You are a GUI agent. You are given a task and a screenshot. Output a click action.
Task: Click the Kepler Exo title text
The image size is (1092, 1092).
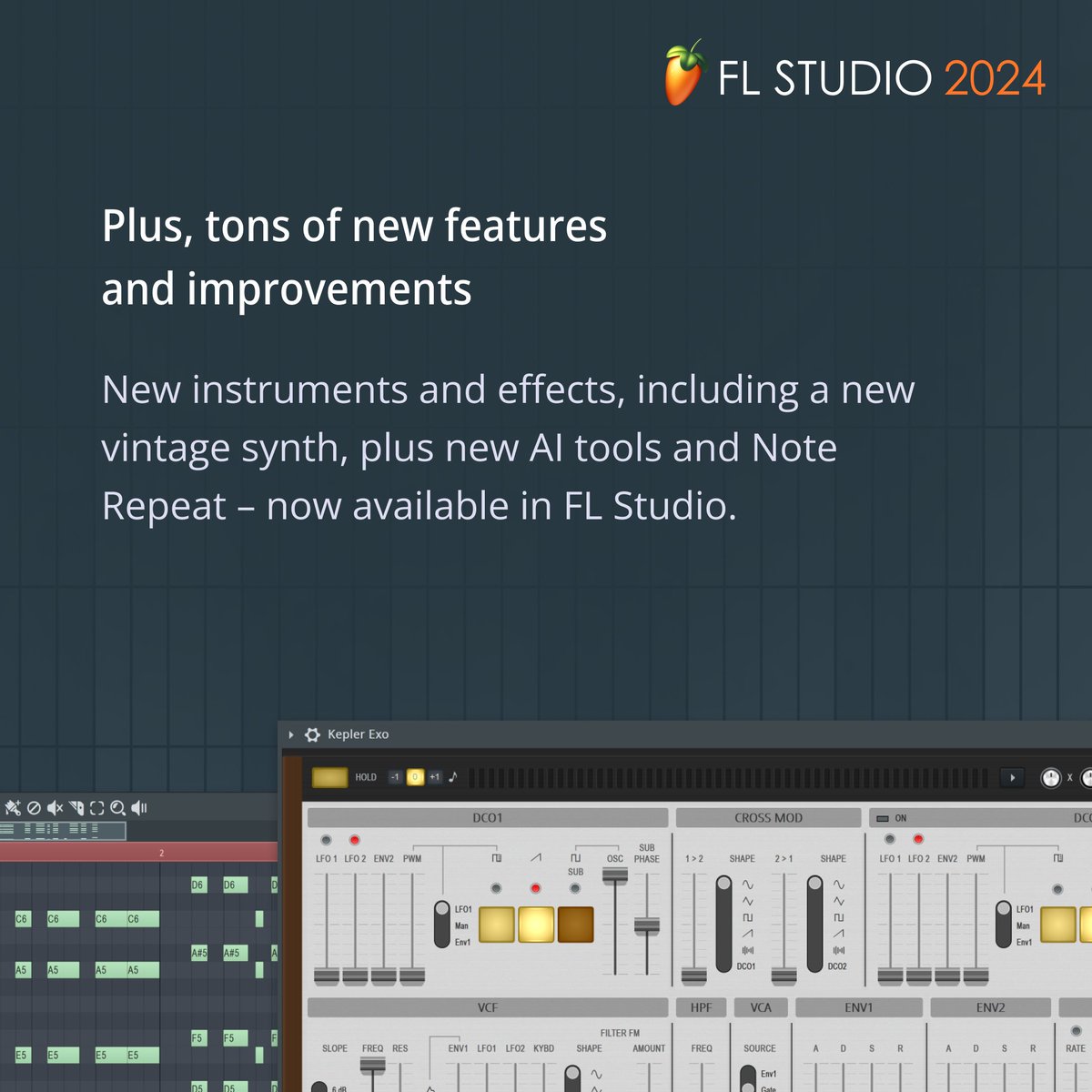pos(358,734)
